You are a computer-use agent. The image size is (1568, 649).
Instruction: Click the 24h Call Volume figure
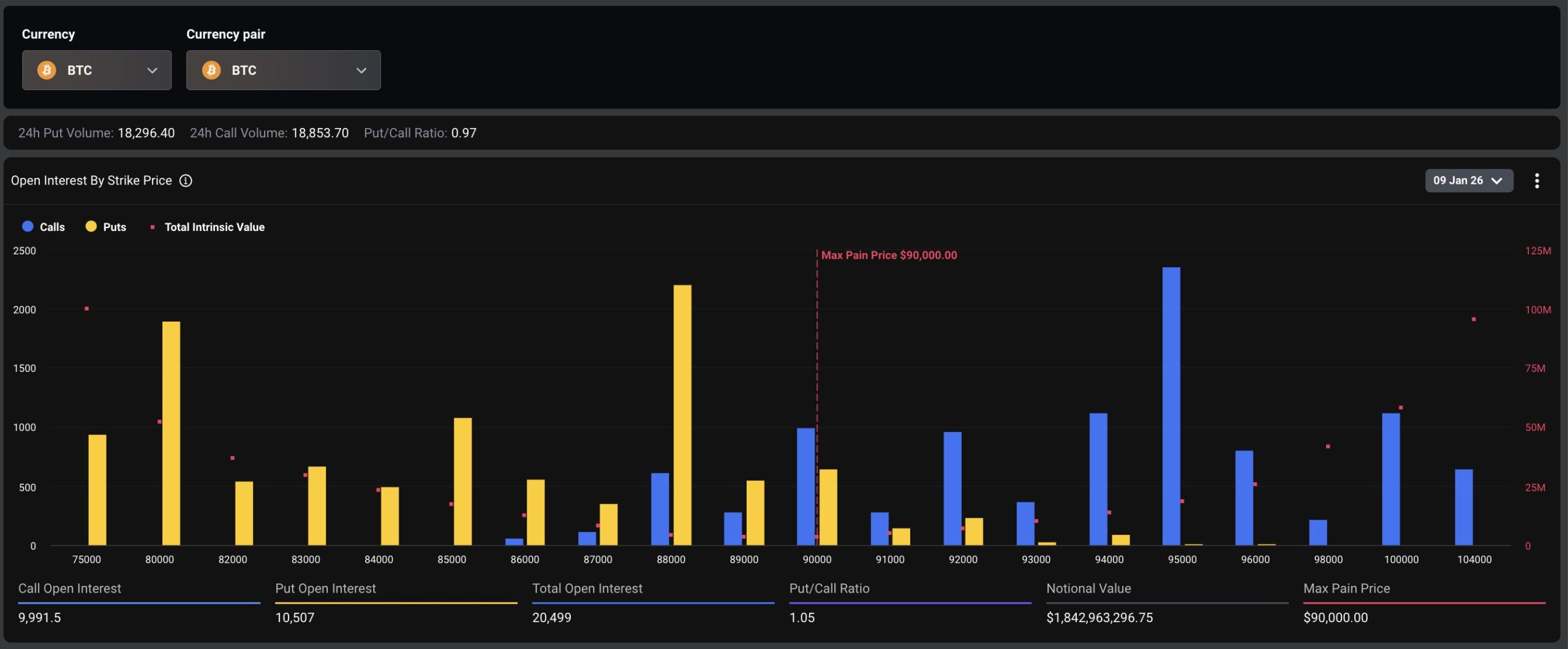(320, 133)
